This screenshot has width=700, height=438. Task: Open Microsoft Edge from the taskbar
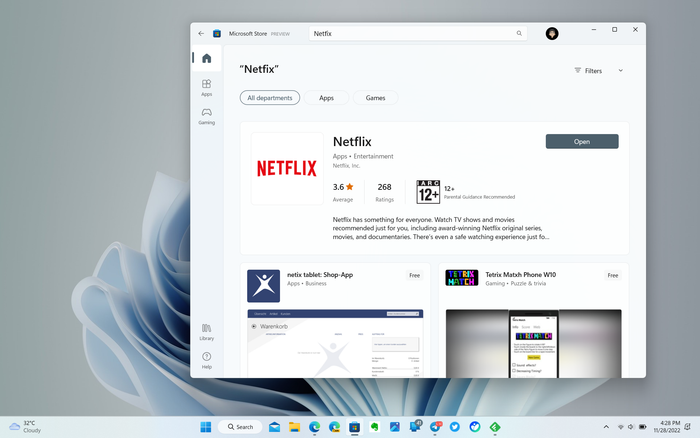(x=314, y=427)
